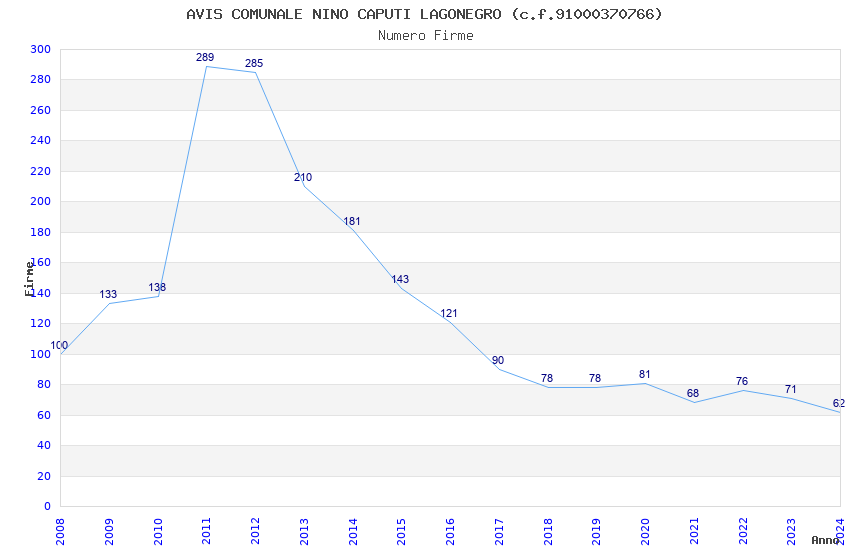Click the x-axis year 2009
Screen dimensions: 850x550
tap(109, 531)
